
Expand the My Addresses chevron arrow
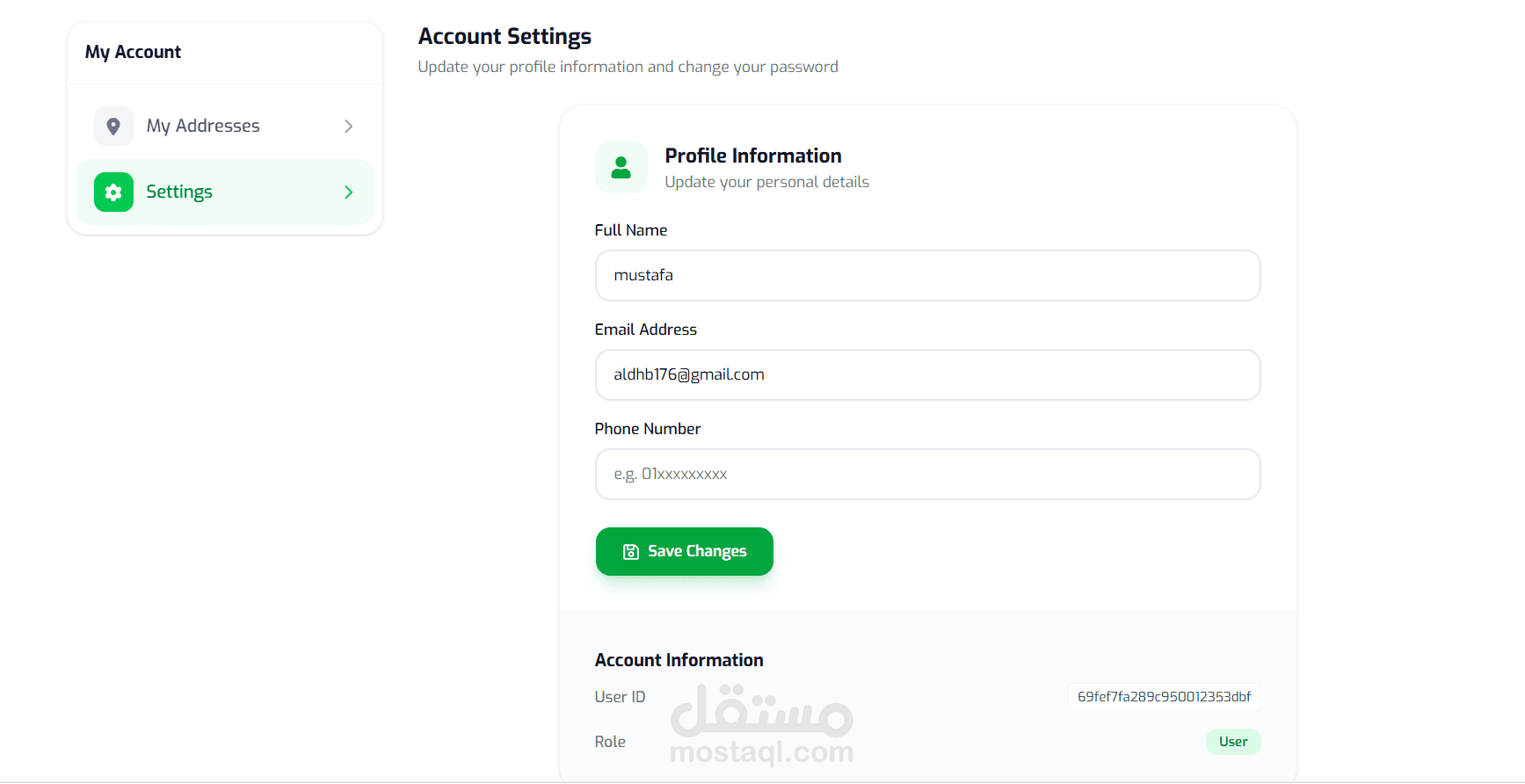(349, 127)
